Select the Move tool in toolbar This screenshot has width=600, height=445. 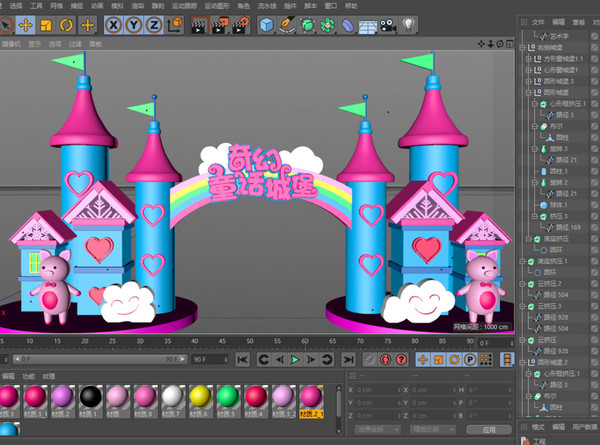(25, 25)
